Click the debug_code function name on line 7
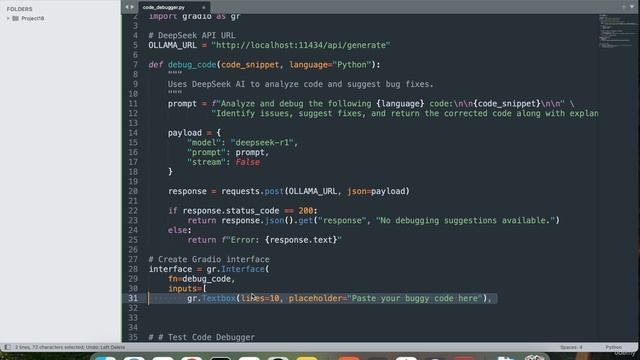This screenshot has height=360, width=640. click(x=192, y=65)
